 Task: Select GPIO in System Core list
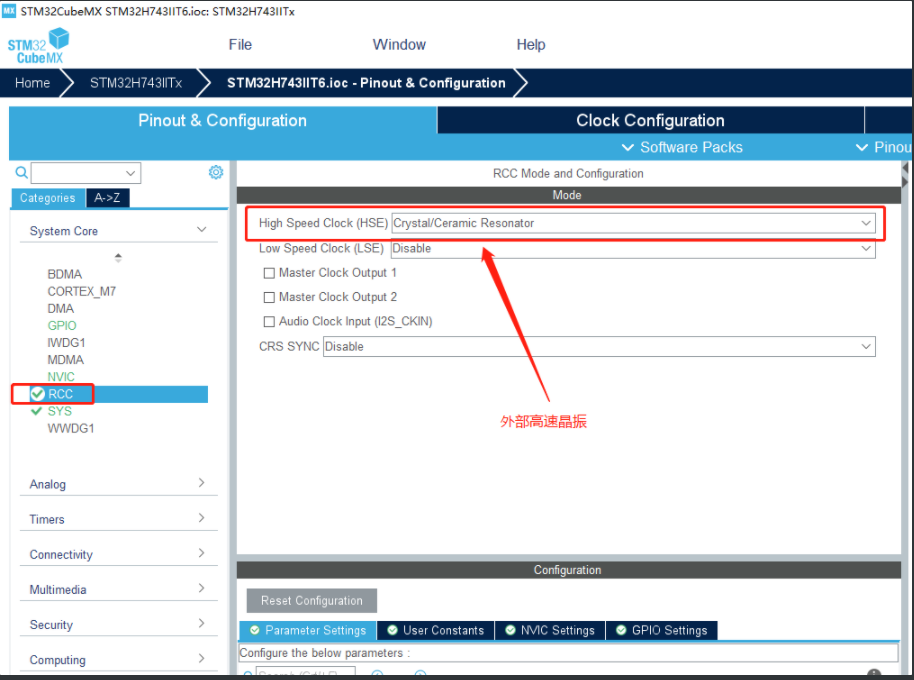pyautogui.click(x=62, y=326)
